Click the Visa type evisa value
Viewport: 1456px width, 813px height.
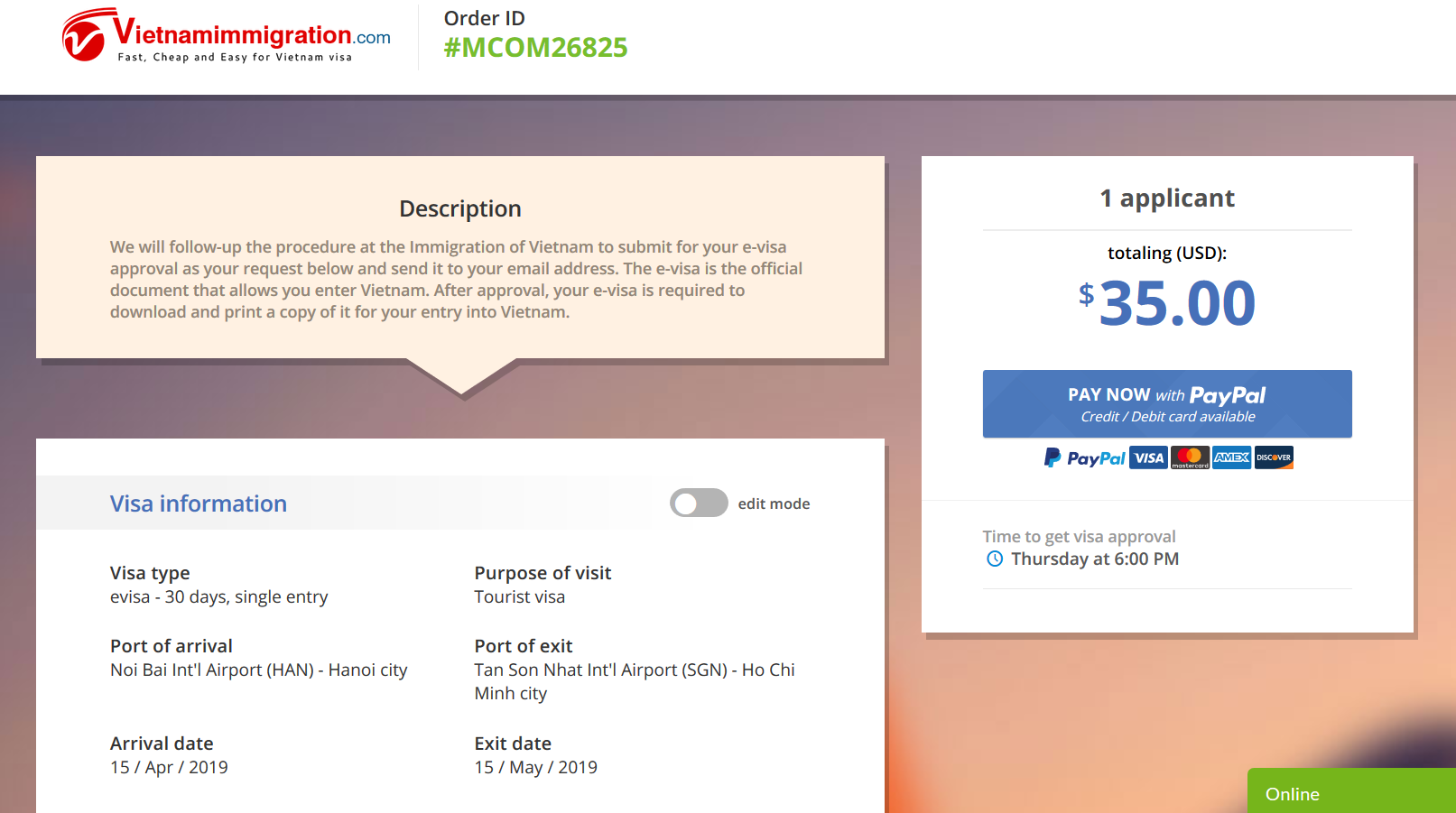click(219, 597)
